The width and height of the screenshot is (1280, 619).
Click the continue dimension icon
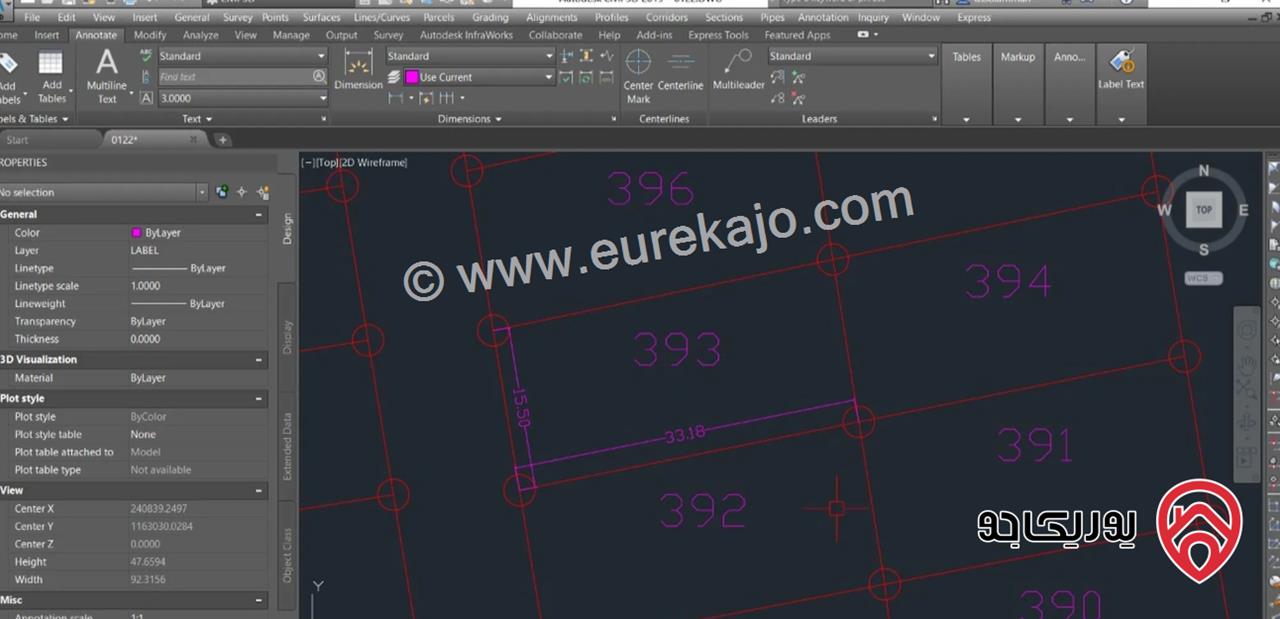point(446,98)
